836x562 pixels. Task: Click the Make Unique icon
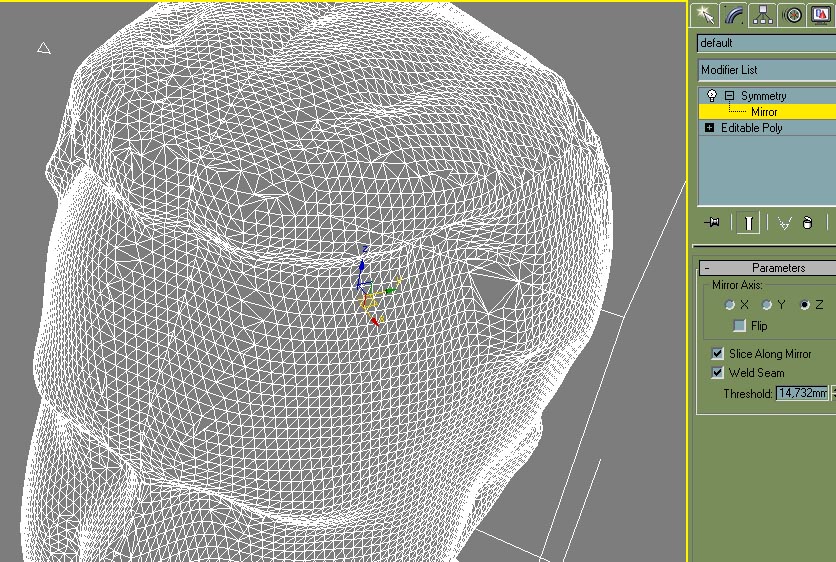tap(784, 223)
